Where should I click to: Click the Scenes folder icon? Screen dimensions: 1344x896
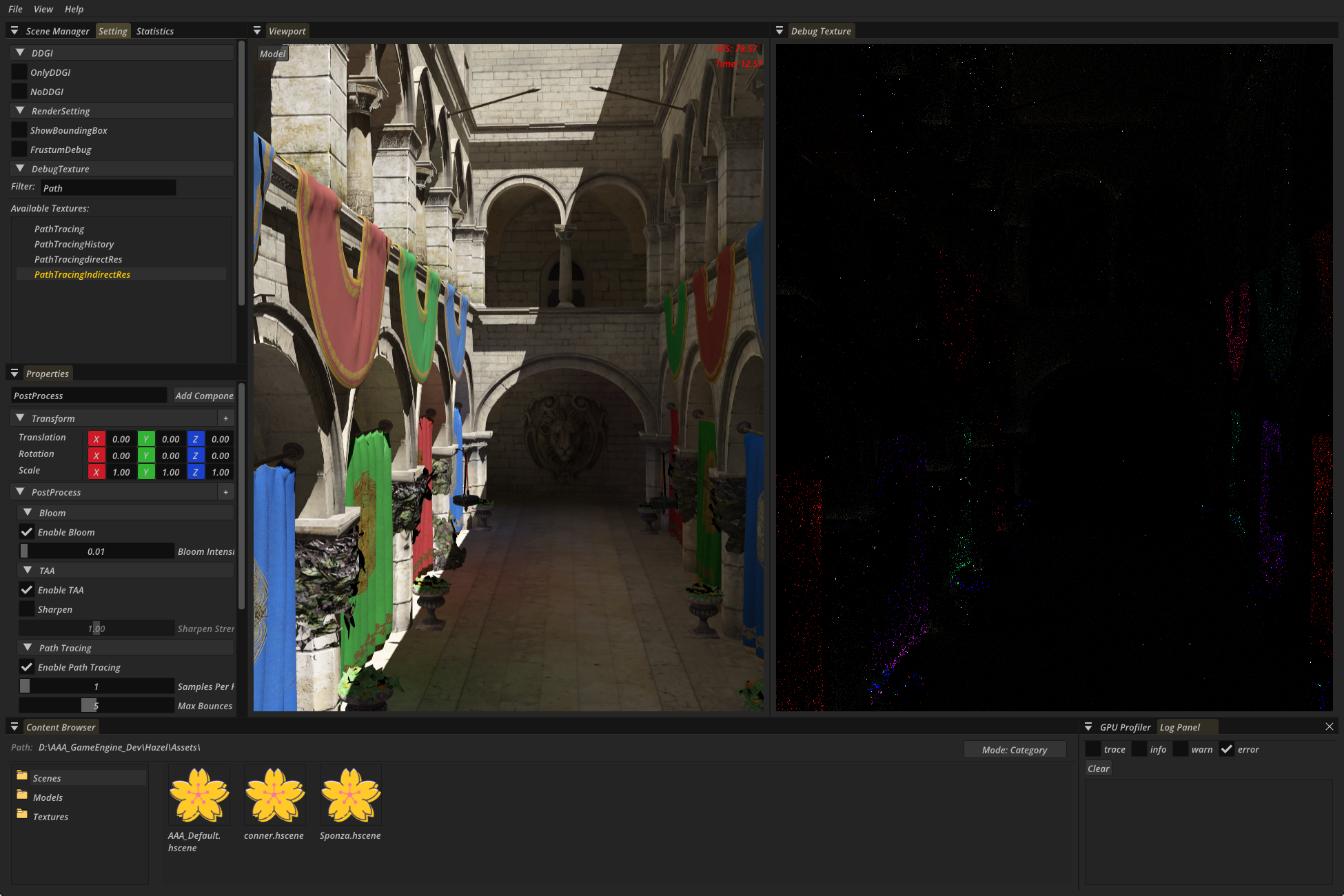pyautogui.click(x=22, y=776)
